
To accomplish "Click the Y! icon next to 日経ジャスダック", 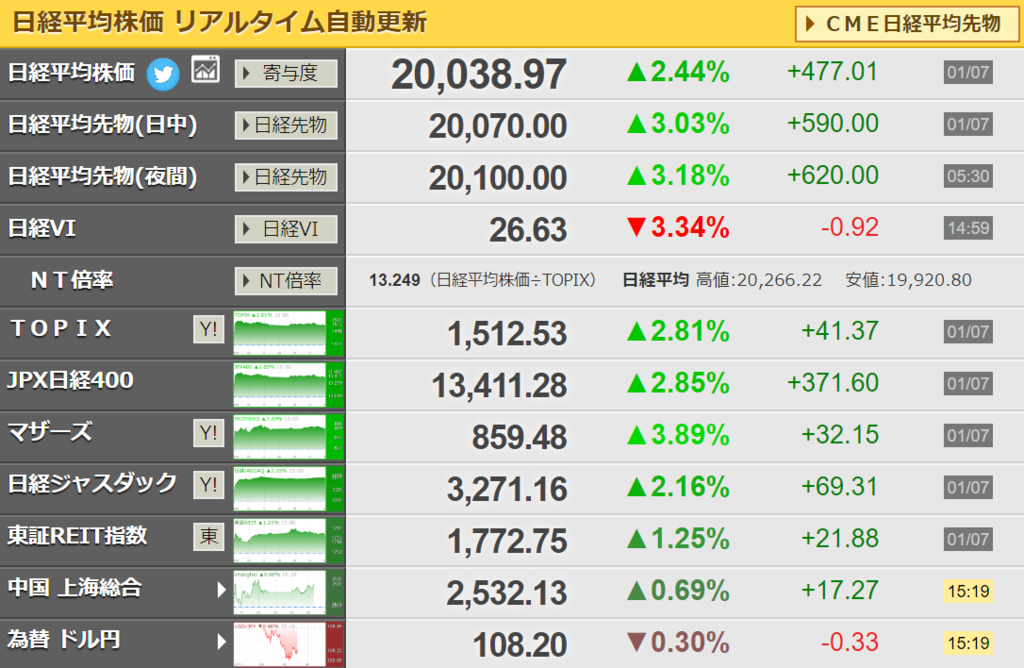I will 209,485.
